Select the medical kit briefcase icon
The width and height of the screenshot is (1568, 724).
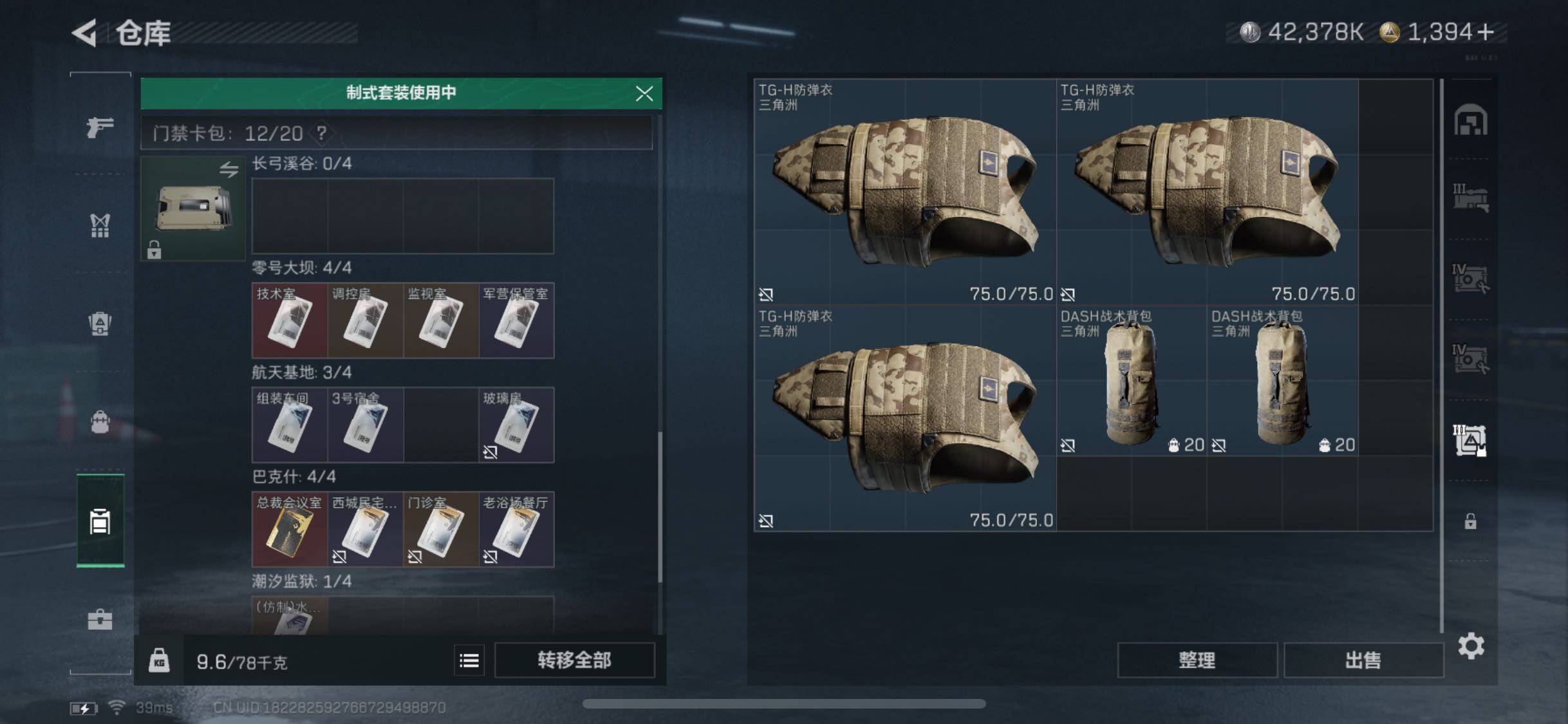click(x=100, y=620)
